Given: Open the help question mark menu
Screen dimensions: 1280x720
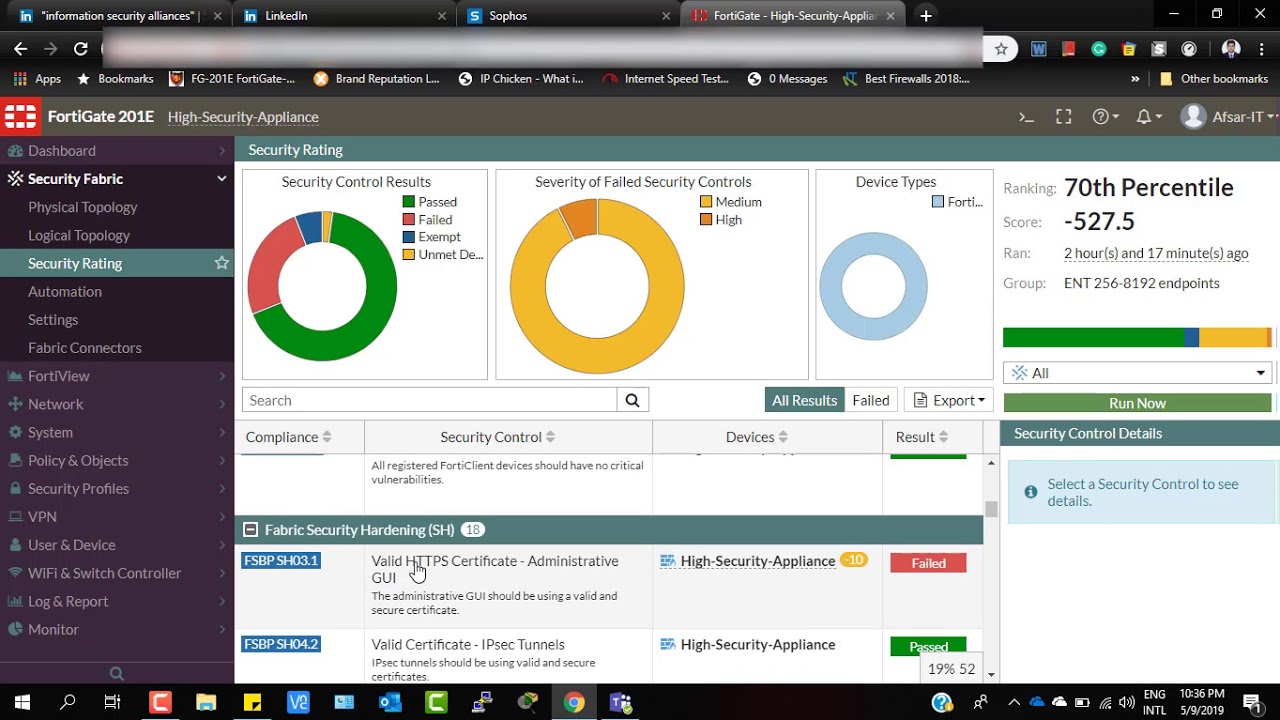Looking at the screenshot, I should pyautogui.click(x=1105, y=117).
